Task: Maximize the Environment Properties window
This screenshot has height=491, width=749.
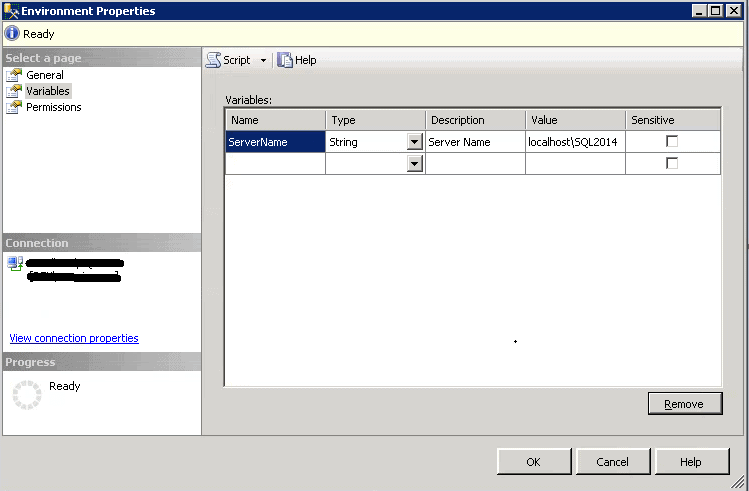Action: 716,11
